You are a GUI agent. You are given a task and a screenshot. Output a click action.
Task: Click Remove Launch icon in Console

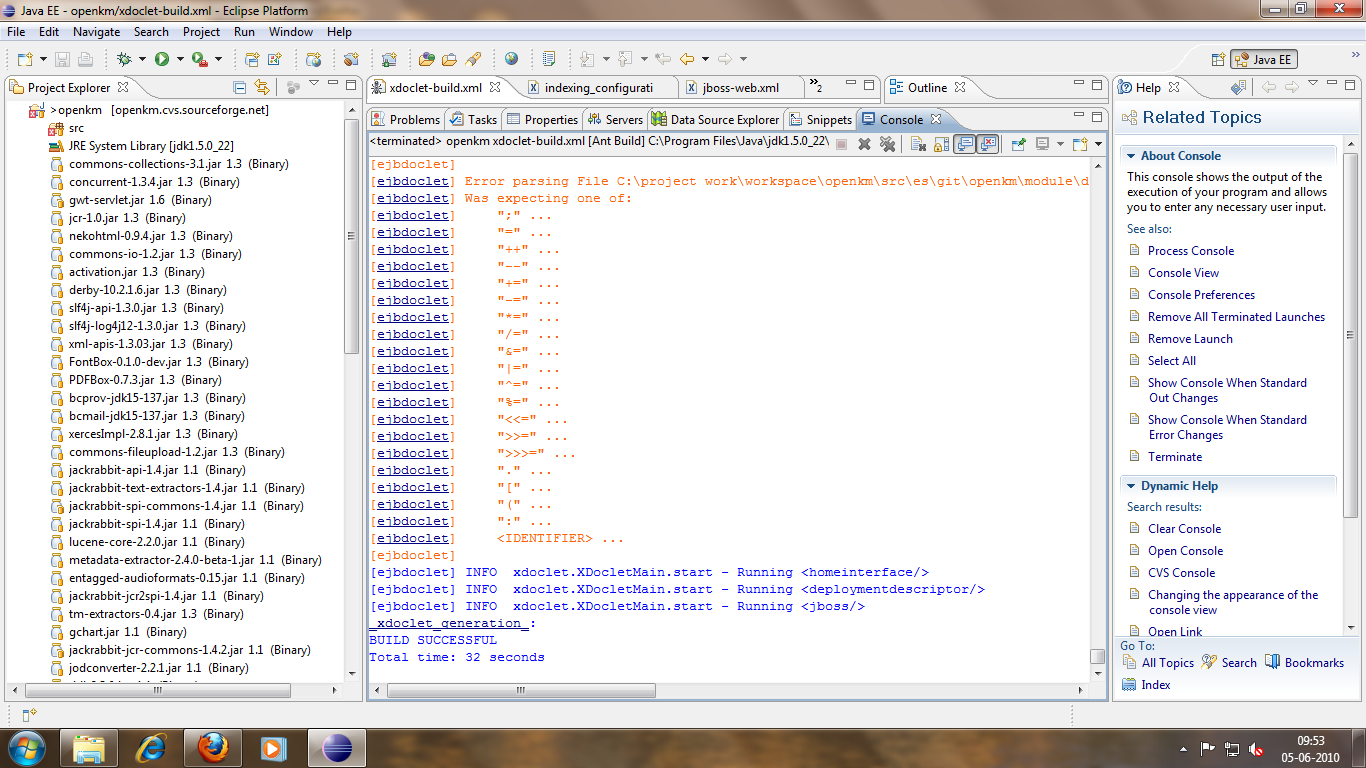coord(864,144)
